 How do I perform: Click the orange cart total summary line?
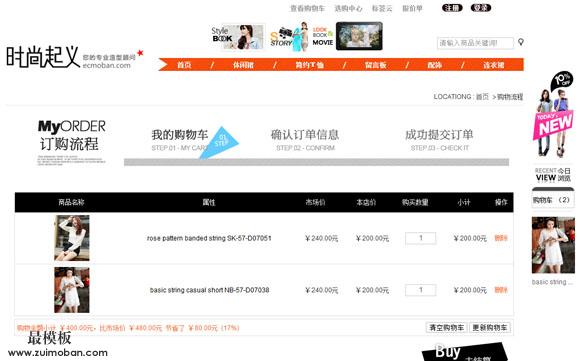click(x=128, y=328)
